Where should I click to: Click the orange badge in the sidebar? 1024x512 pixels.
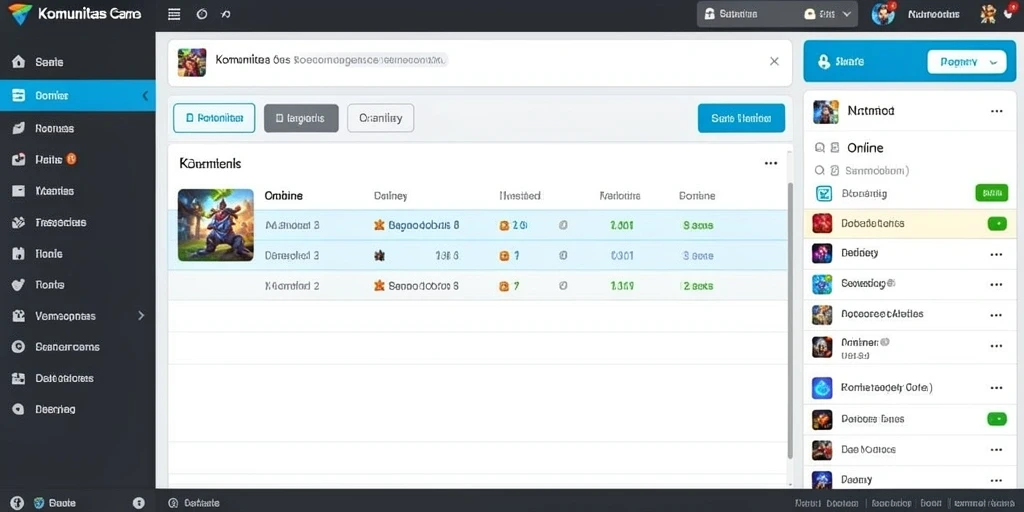tap(71, 159)
